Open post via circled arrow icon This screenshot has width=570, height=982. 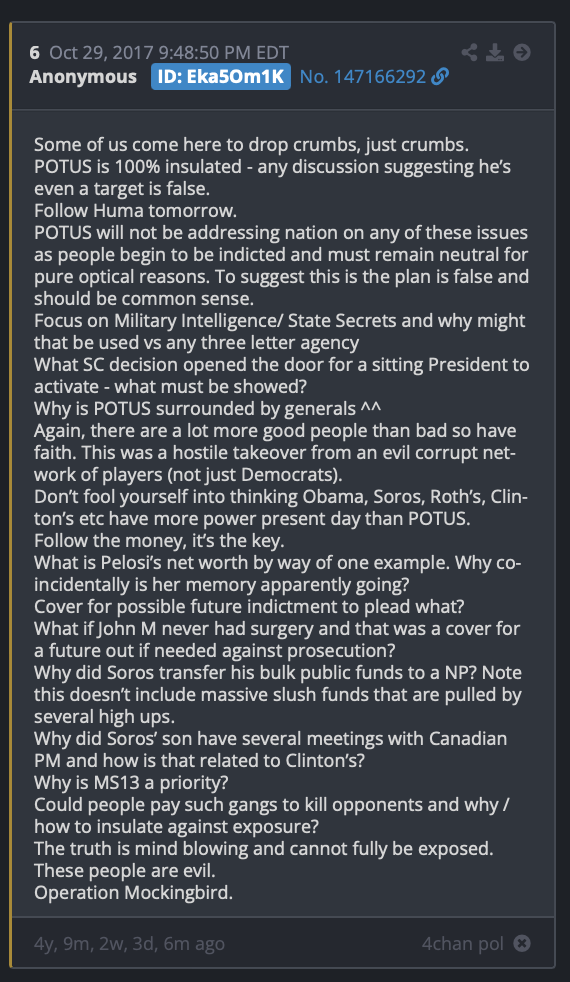(522, 52)
